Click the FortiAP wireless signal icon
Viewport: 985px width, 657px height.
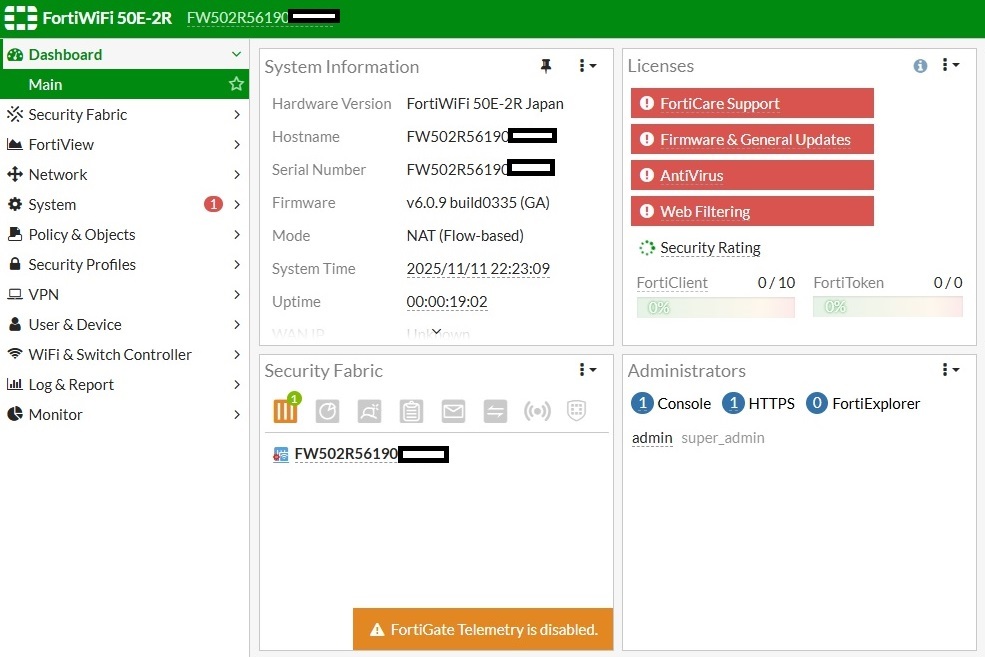tap(537, 411)
